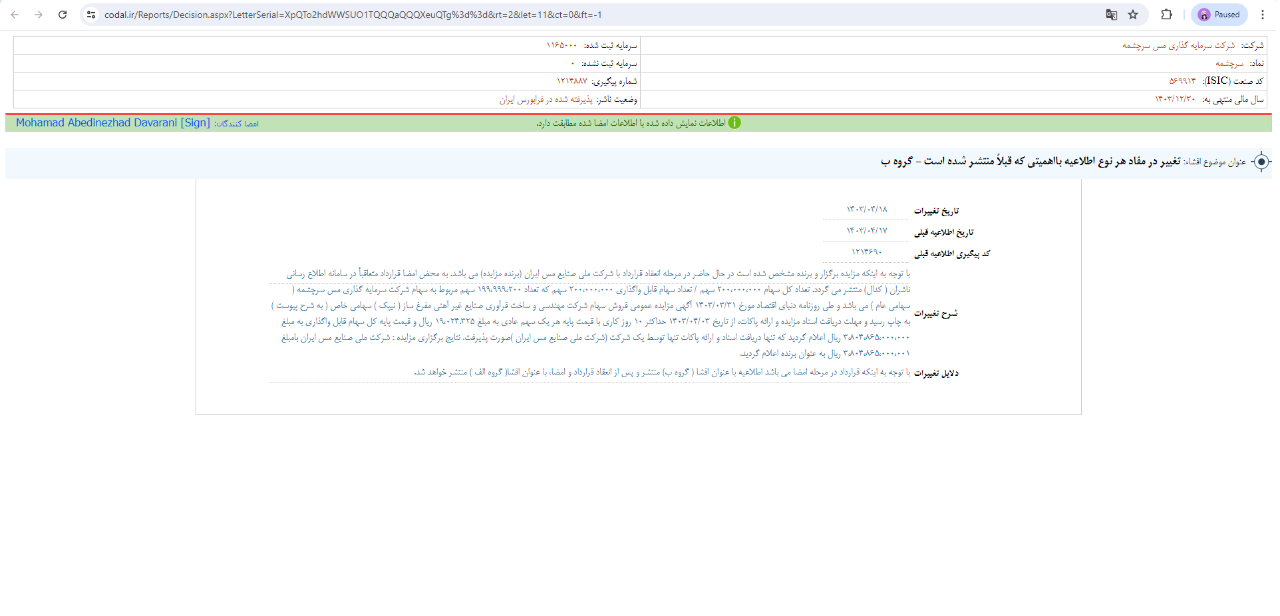Open the browser extensions puzzle icon
This screenshot has width=1280, height=616.
[x=1166, y=15]
